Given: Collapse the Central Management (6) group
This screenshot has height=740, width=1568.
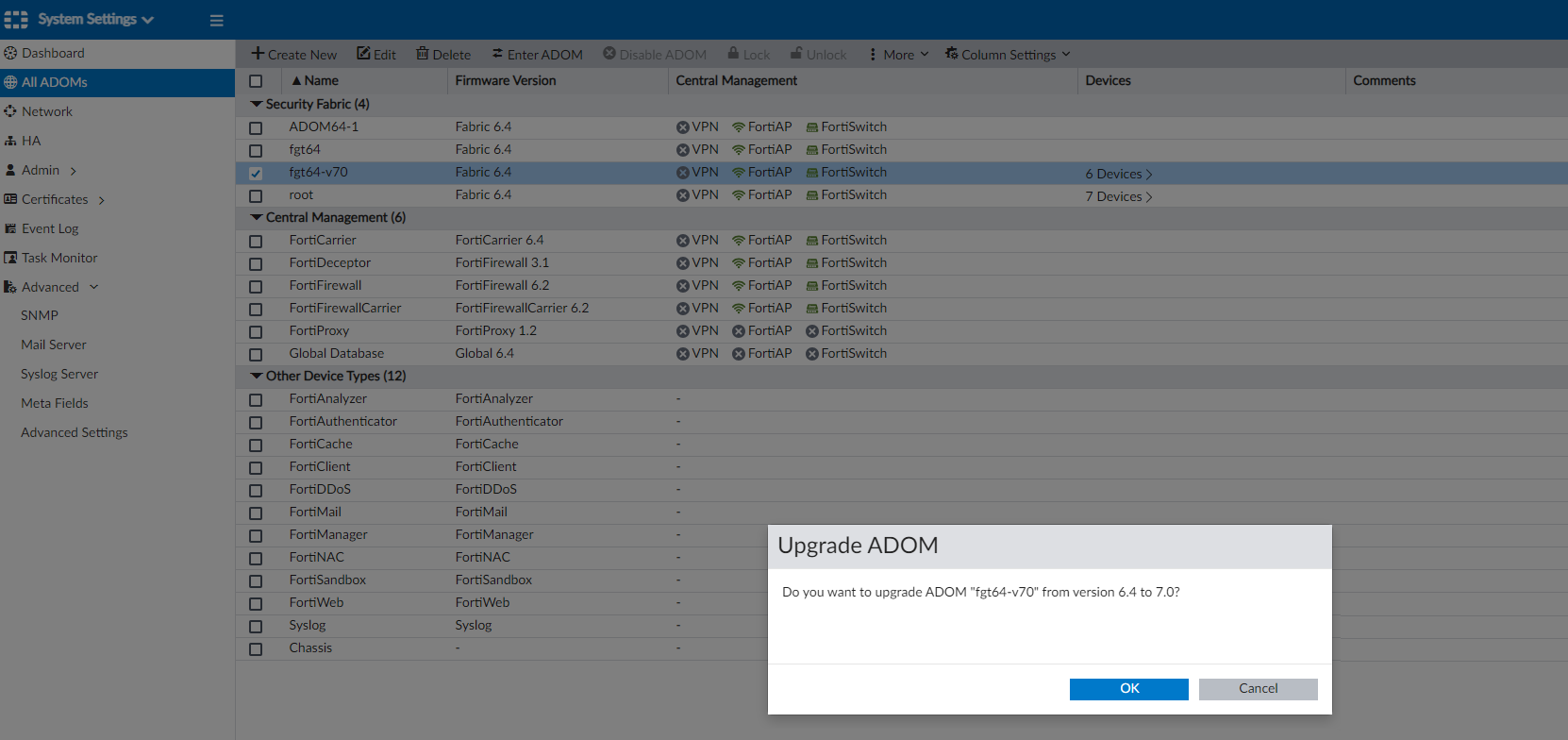Looking at the screenshot, I should 257,217.
